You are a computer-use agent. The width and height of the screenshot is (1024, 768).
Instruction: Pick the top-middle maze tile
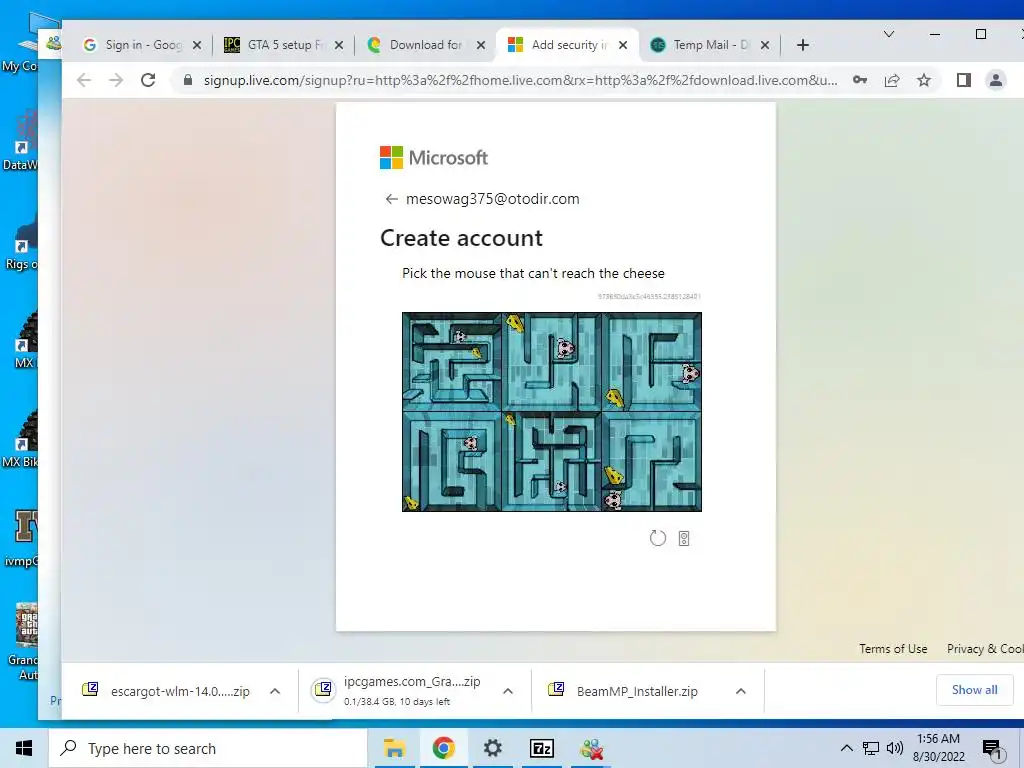point(552,362)
